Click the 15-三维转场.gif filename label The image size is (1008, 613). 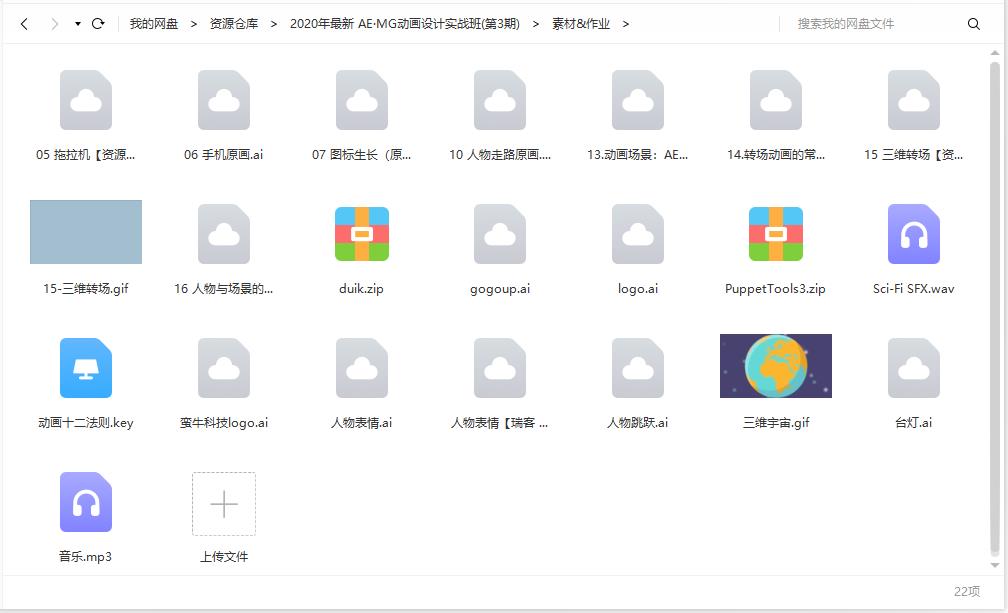click(86, 289)
